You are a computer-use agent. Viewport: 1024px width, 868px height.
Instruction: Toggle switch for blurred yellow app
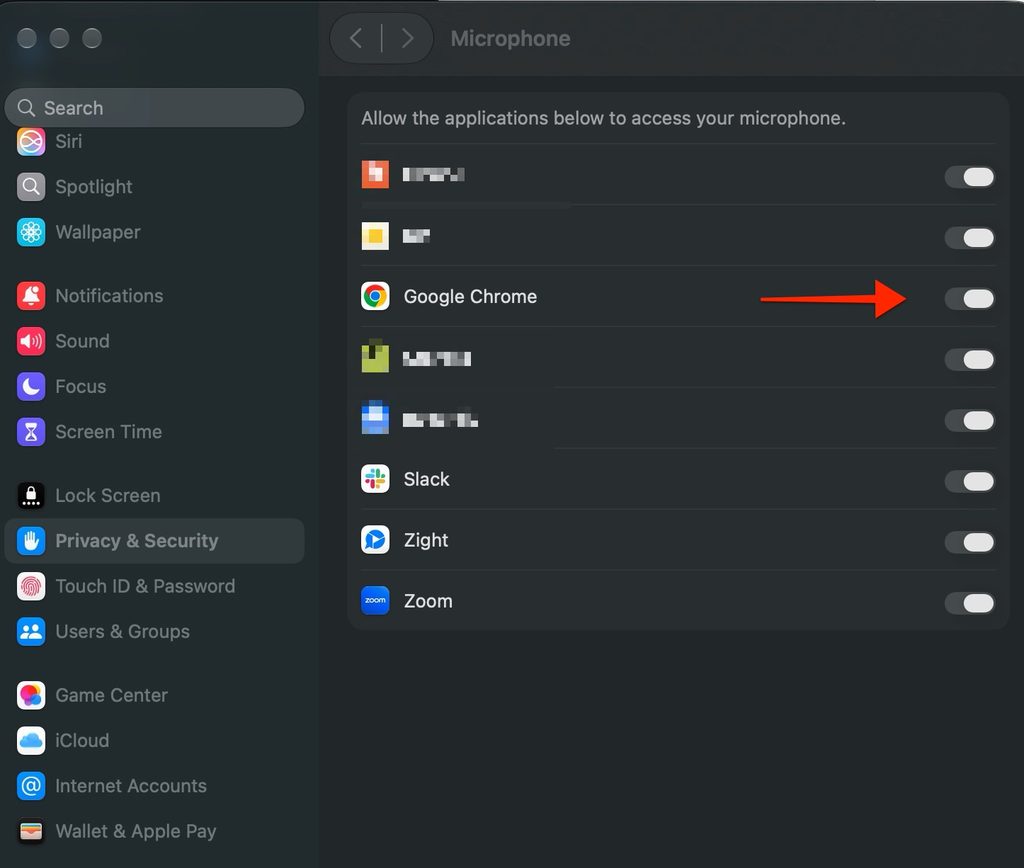pyautogui.click(x=970, y=238)
